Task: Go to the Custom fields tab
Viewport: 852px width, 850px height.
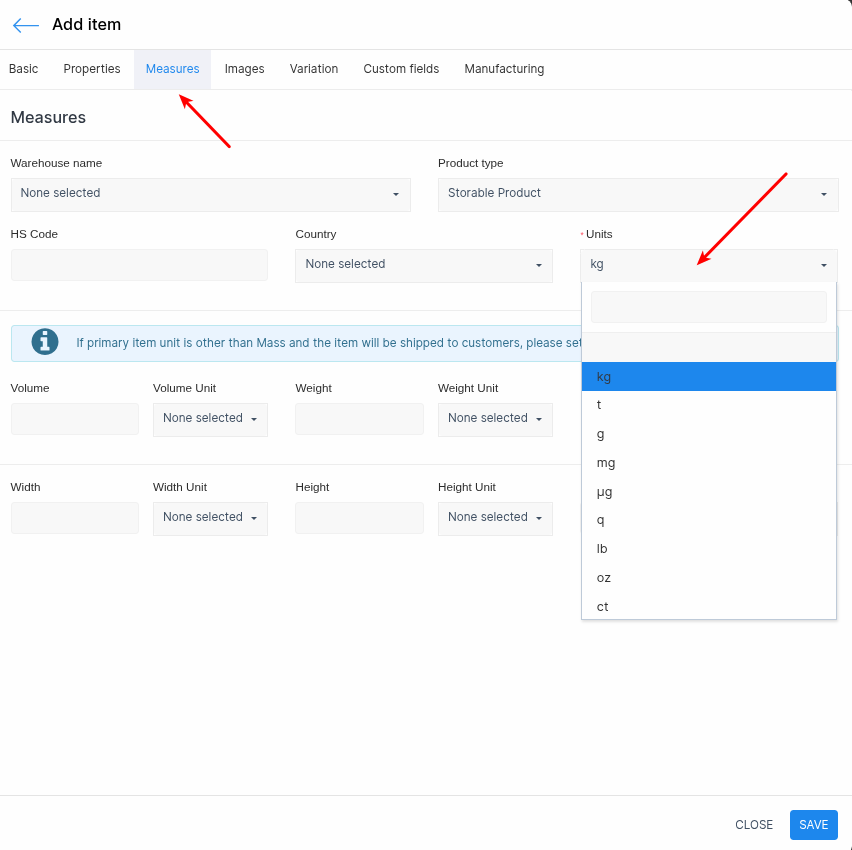Action: tap(401, 69)
